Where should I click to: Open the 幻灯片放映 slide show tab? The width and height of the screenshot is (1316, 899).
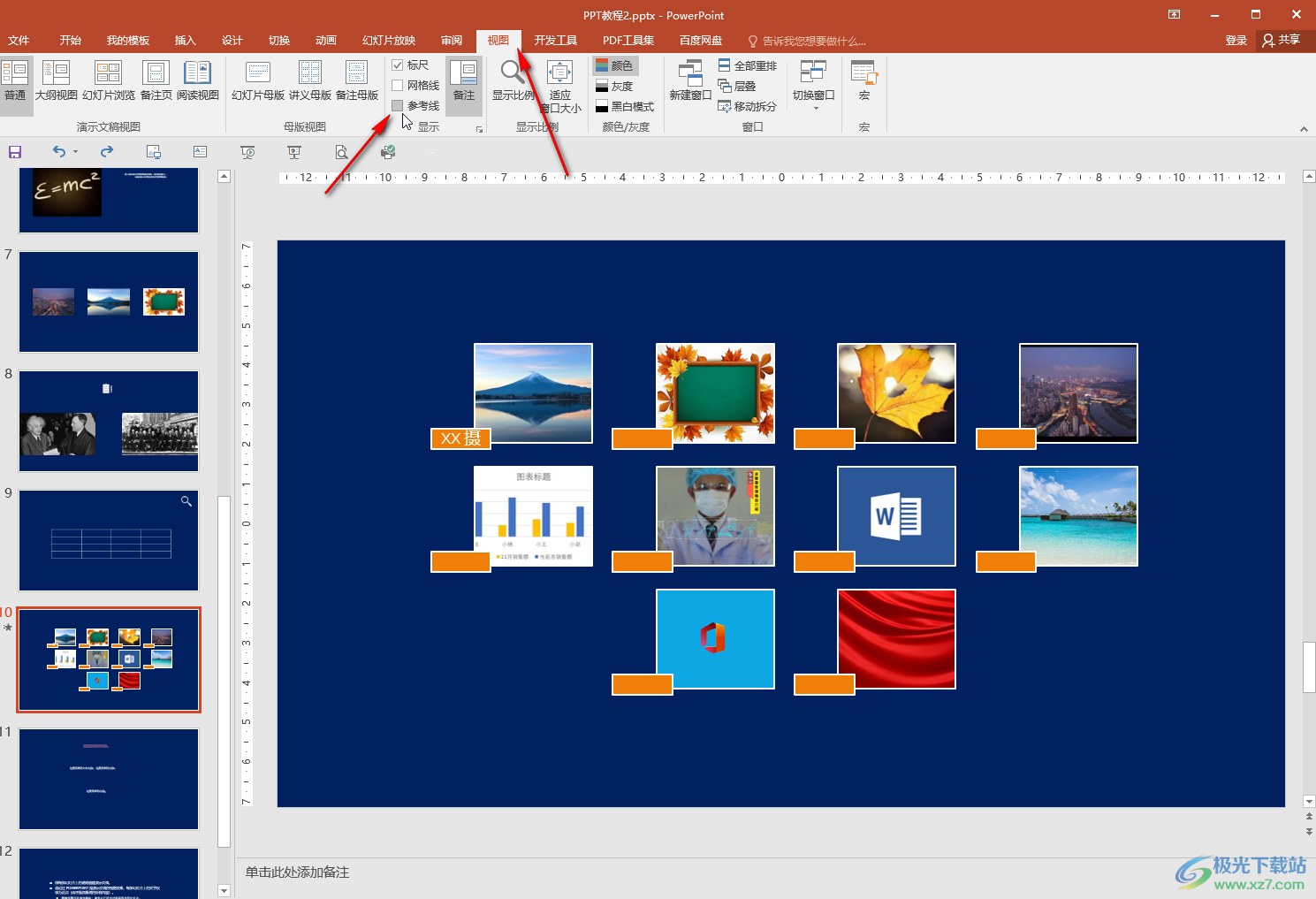[389, 41]
